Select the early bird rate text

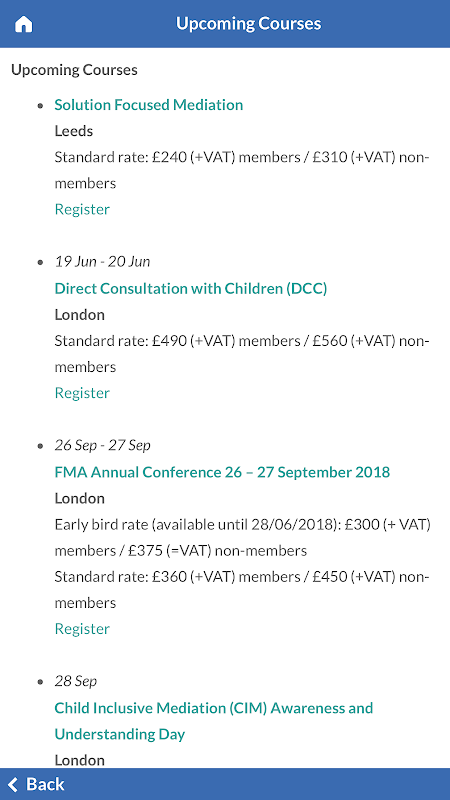tap(242, 538)
